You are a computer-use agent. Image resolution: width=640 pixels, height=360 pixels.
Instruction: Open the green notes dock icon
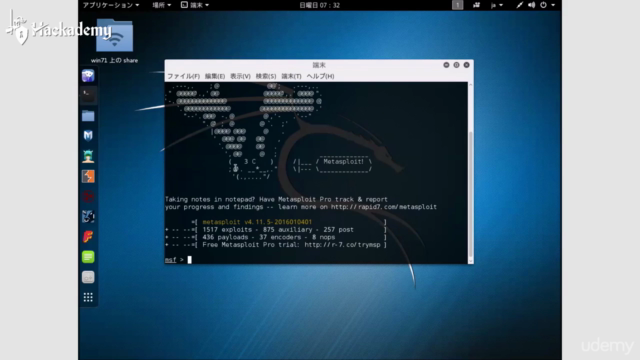tap(88, 257)
